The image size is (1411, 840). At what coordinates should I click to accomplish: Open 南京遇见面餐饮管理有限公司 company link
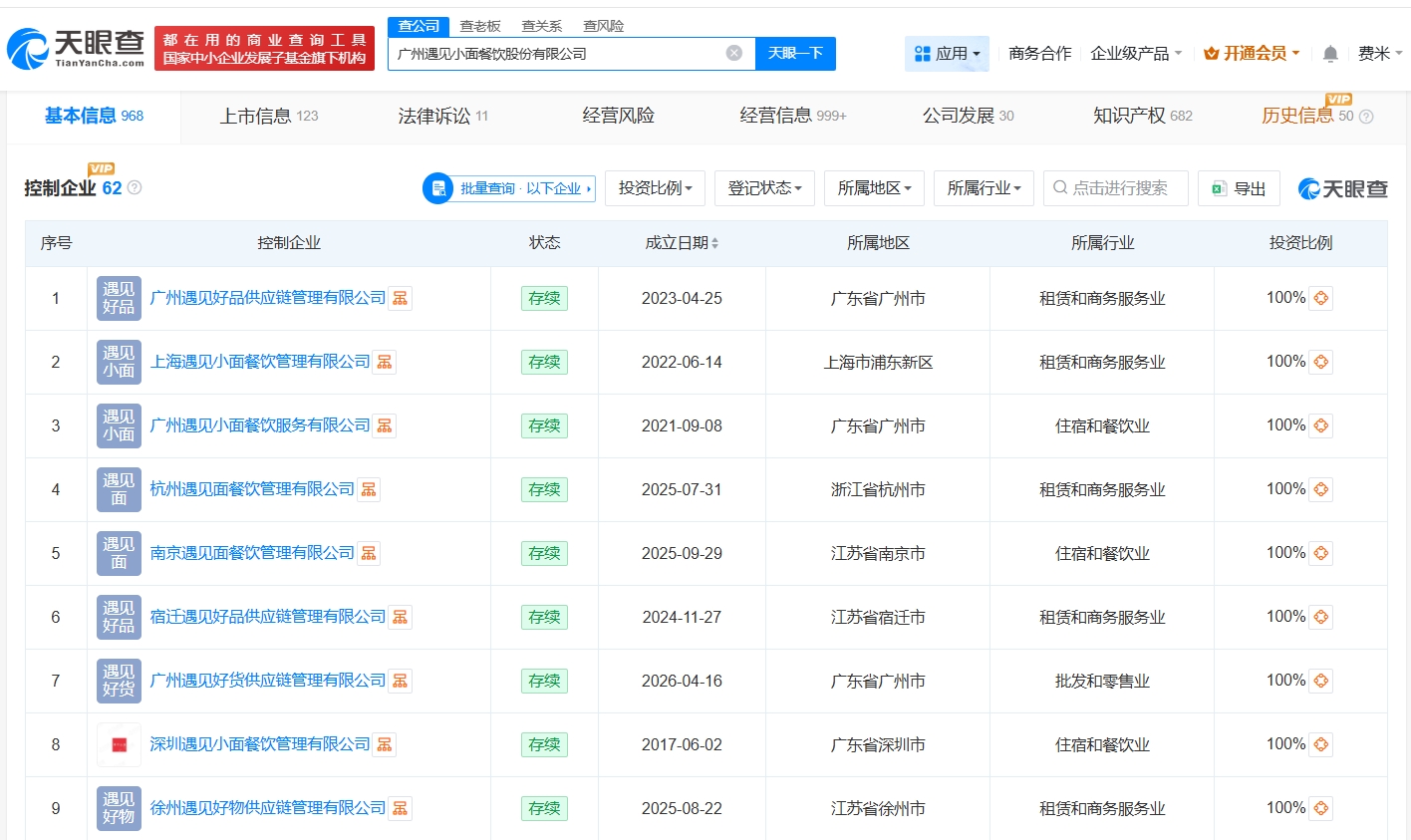(x=252, y=553)
